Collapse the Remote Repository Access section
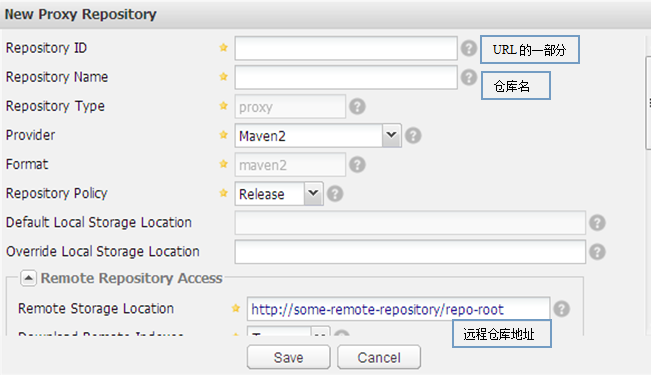The width and height of the screenshot is (654, 375). tap(28, 278)
